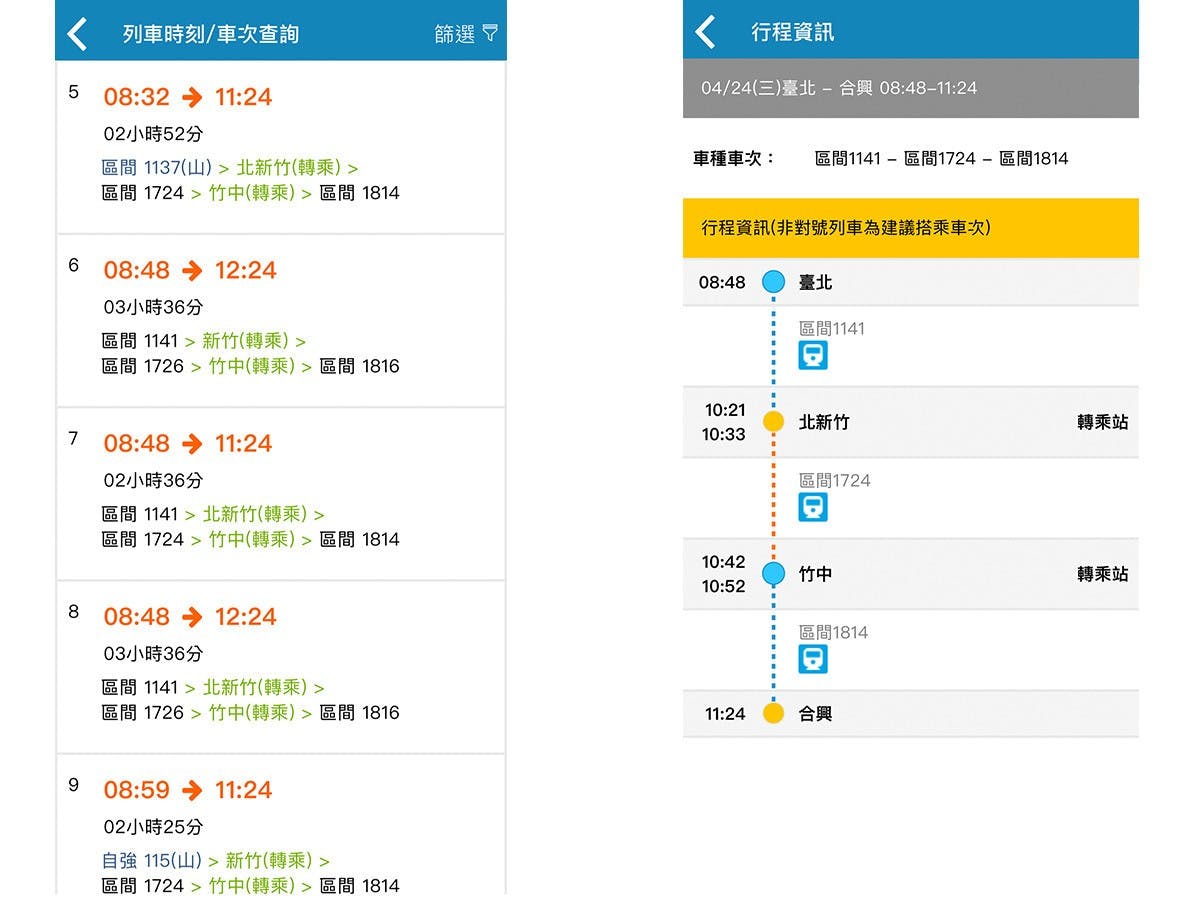Tap train icon under 區間1814

(x=813, y=659)
